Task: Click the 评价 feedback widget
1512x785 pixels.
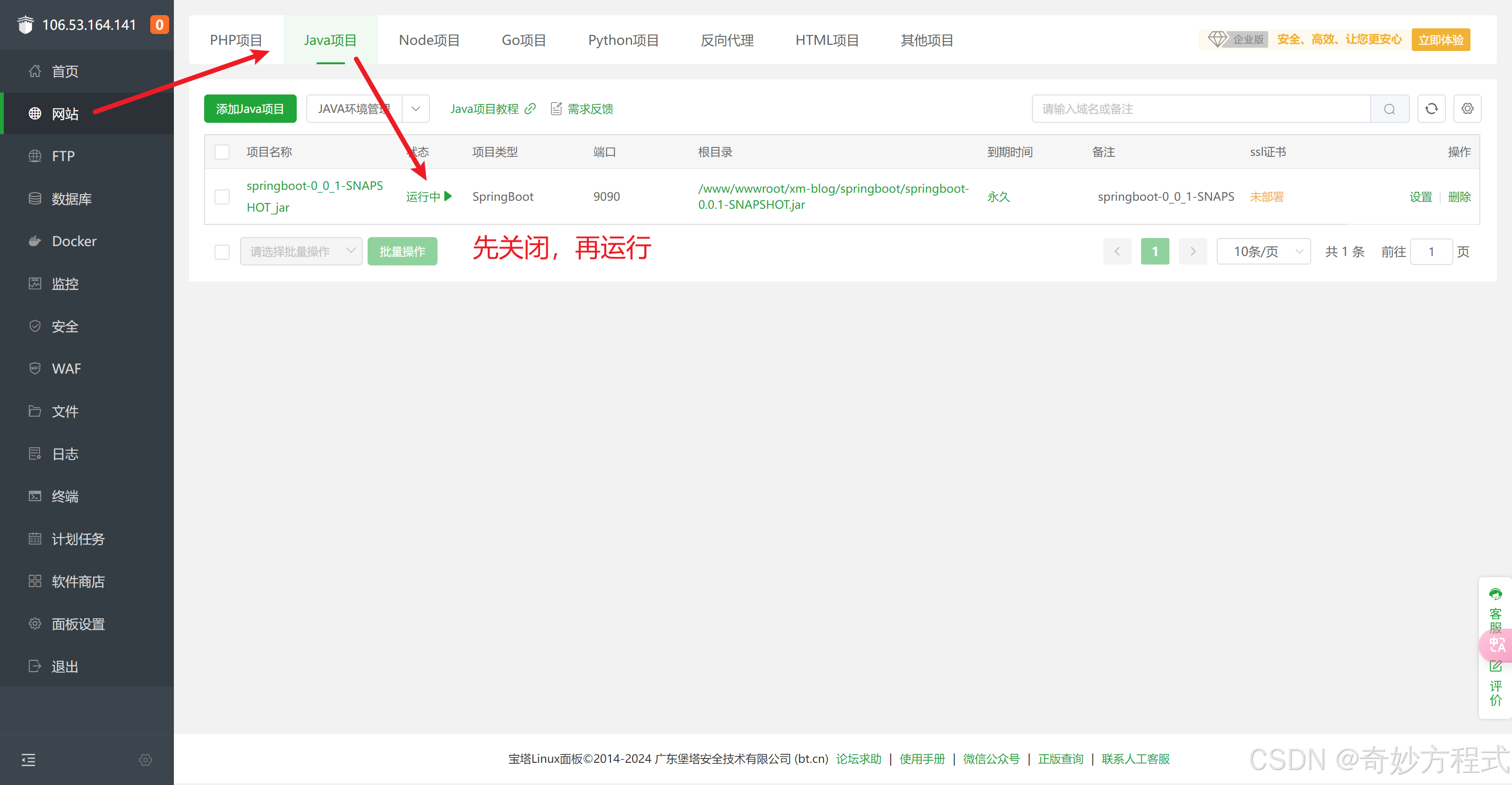Action: point(1495,684)
